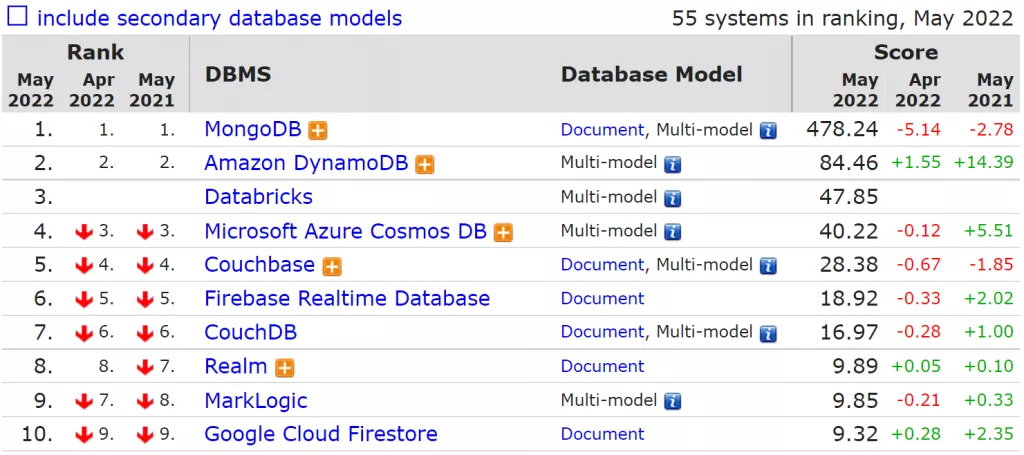Click the info icon in the CouchDB row
The width and height of the screenshot is (1024, 455).
click(x=768, y=333)
